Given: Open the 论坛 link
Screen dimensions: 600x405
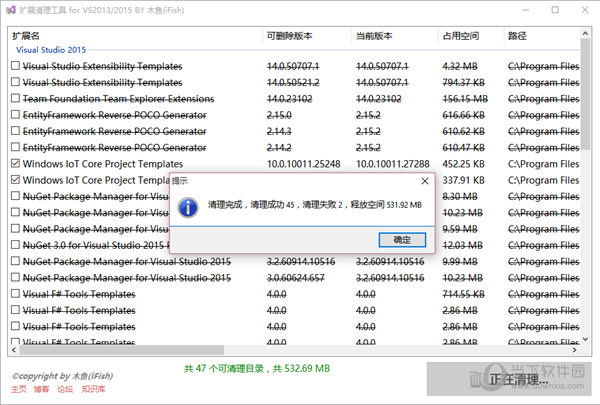Looking at the screenshot, I should pyautogui.click(x=65, y=389).
